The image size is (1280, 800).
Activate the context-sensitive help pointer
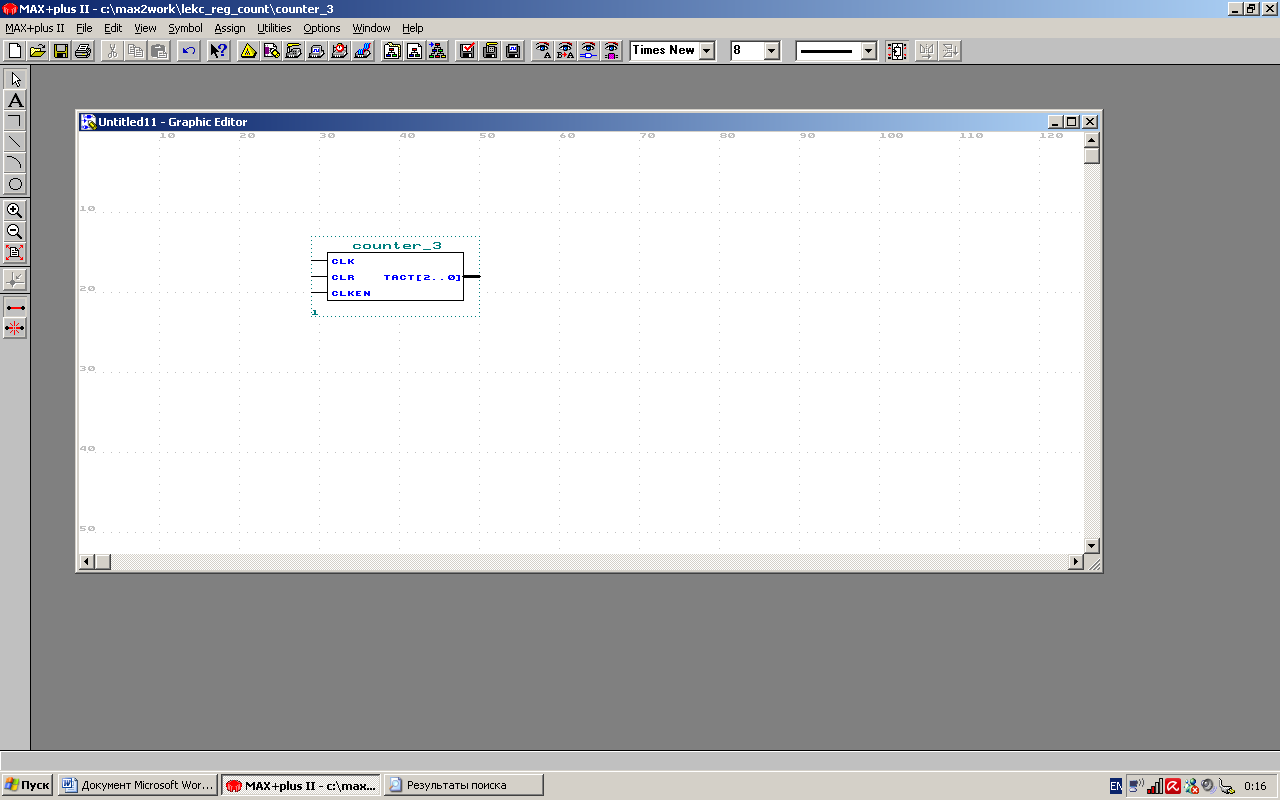pos(218,50)
